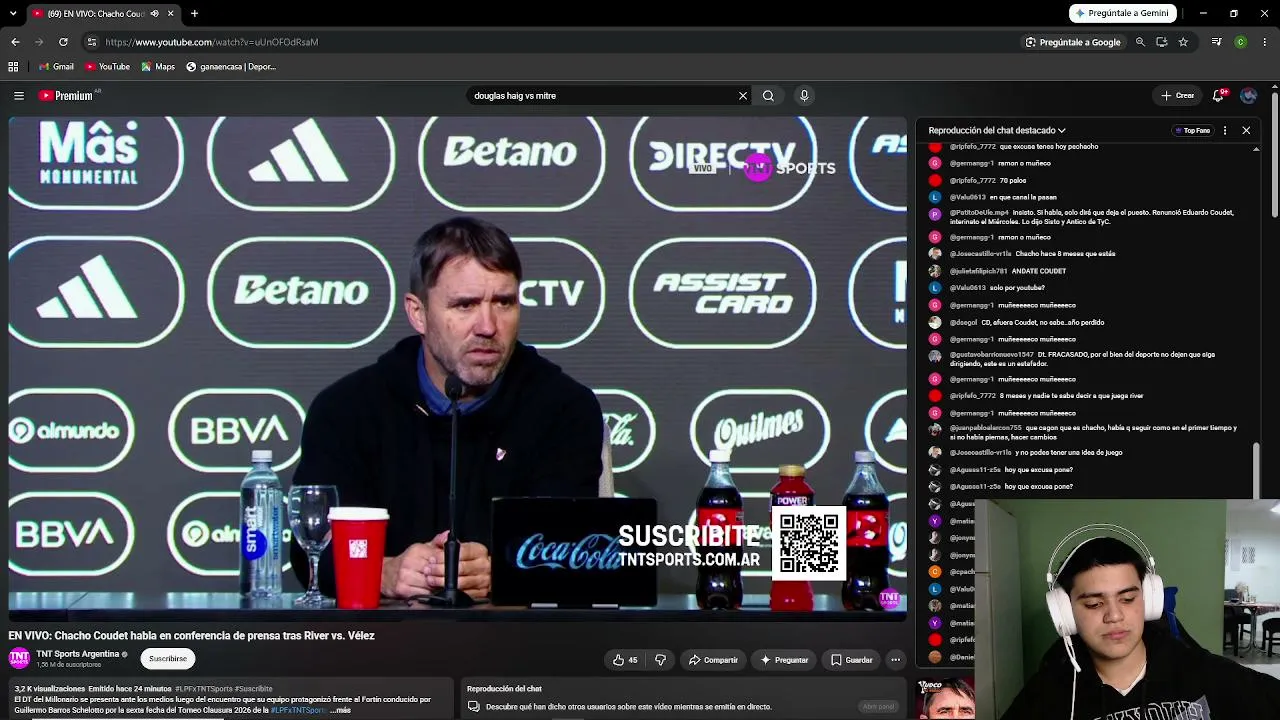The width and height of the screenshot is (1280, 720).
Task: Click chat message 'ANDATE COUDET'
Action: (x=1039, y=271)
